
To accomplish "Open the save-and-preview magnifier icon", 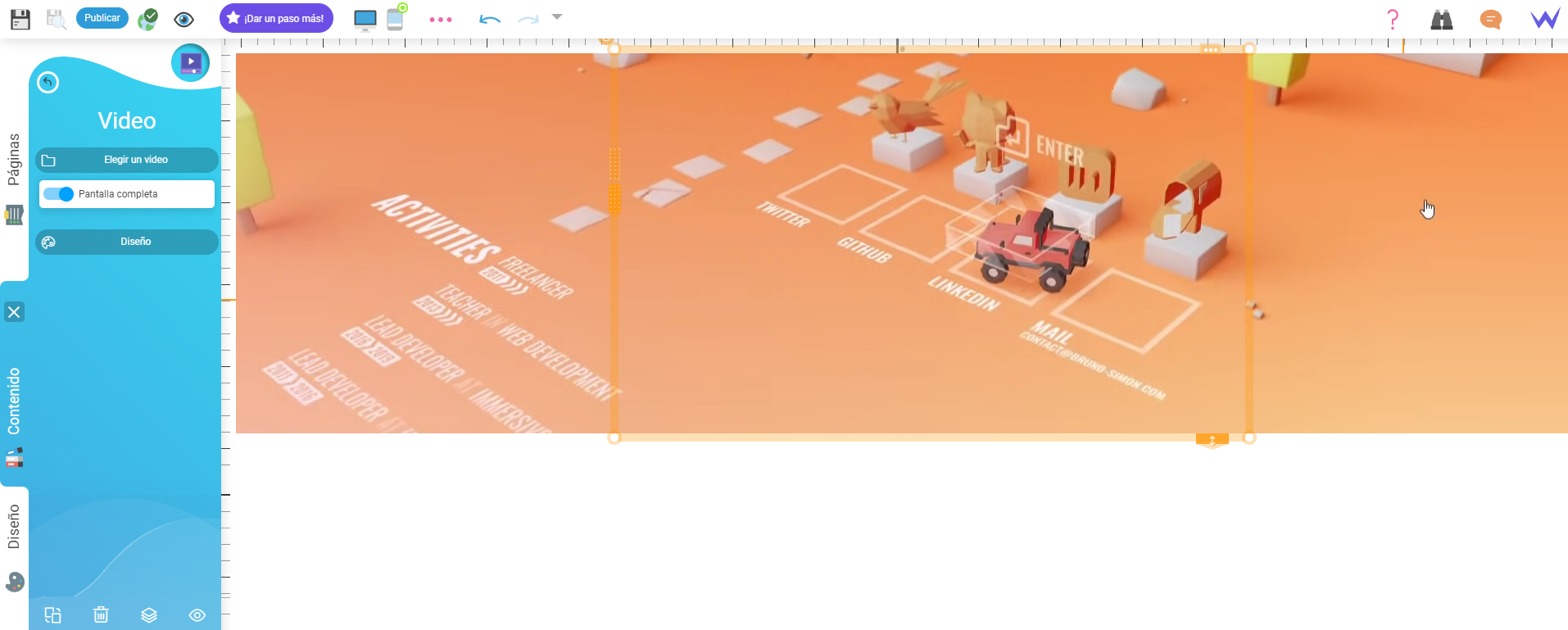I will (56, 19).
